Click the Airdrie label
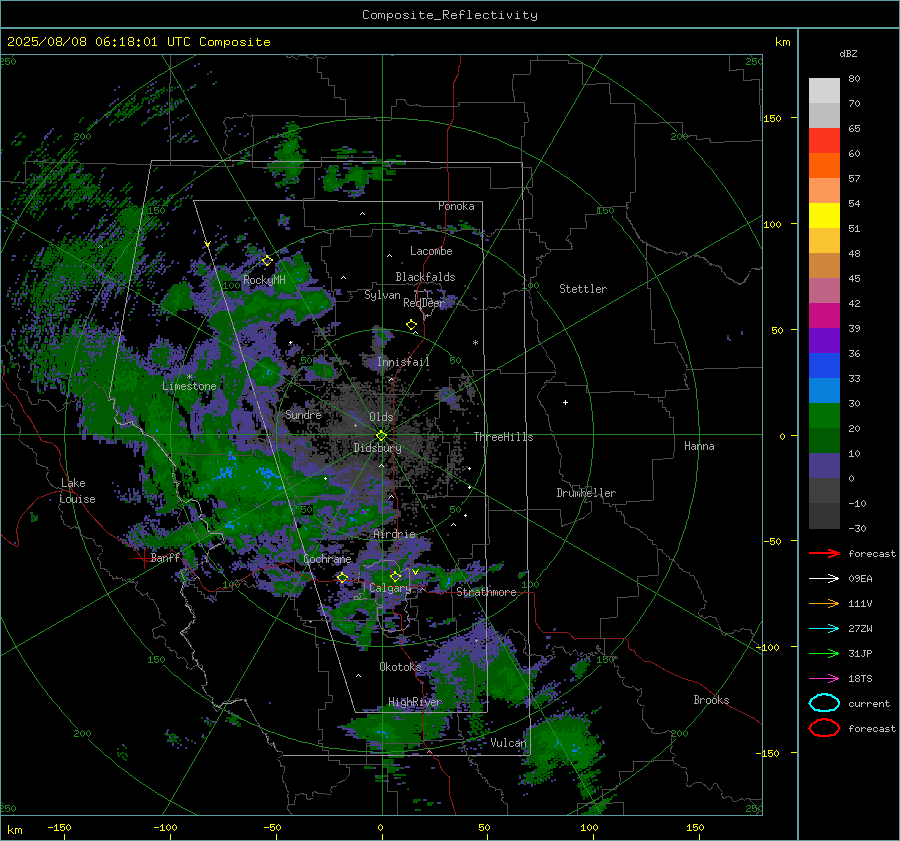 394,534
